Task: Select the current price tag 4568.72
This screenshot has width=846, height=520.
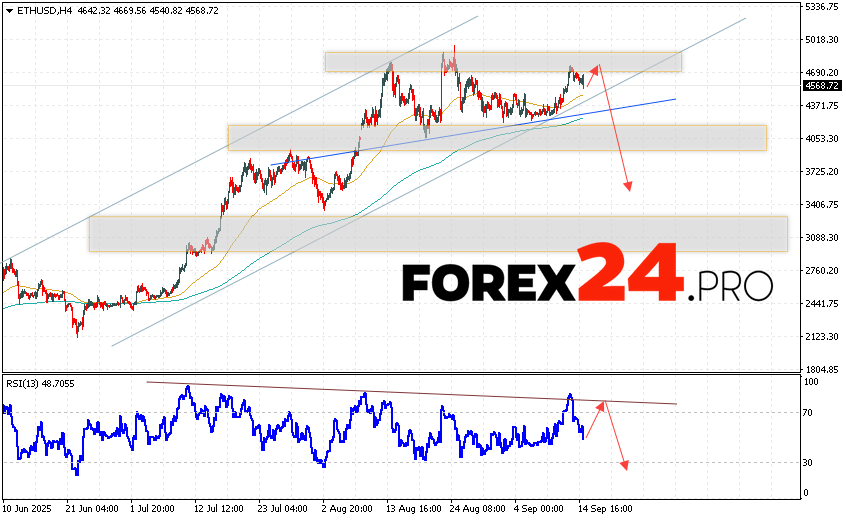Action: [820, 85]
